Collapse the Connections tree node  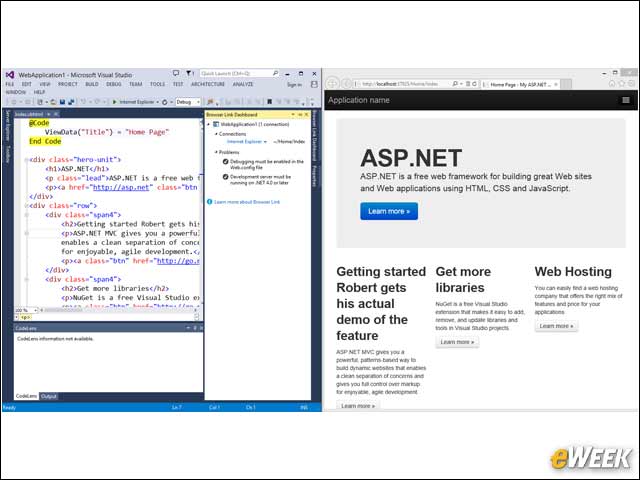216,134
